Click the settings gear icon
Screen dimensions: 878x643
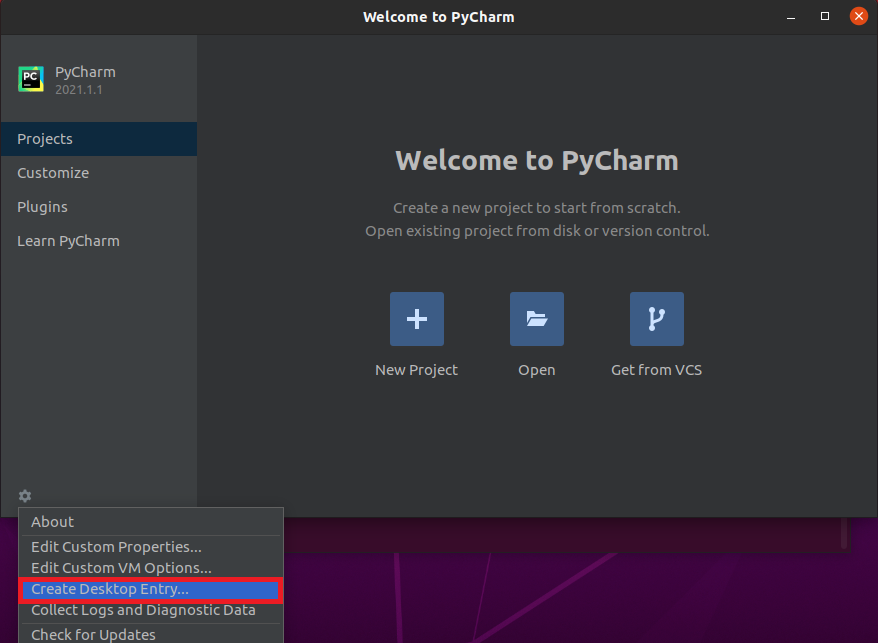click(x=25, y=496)
